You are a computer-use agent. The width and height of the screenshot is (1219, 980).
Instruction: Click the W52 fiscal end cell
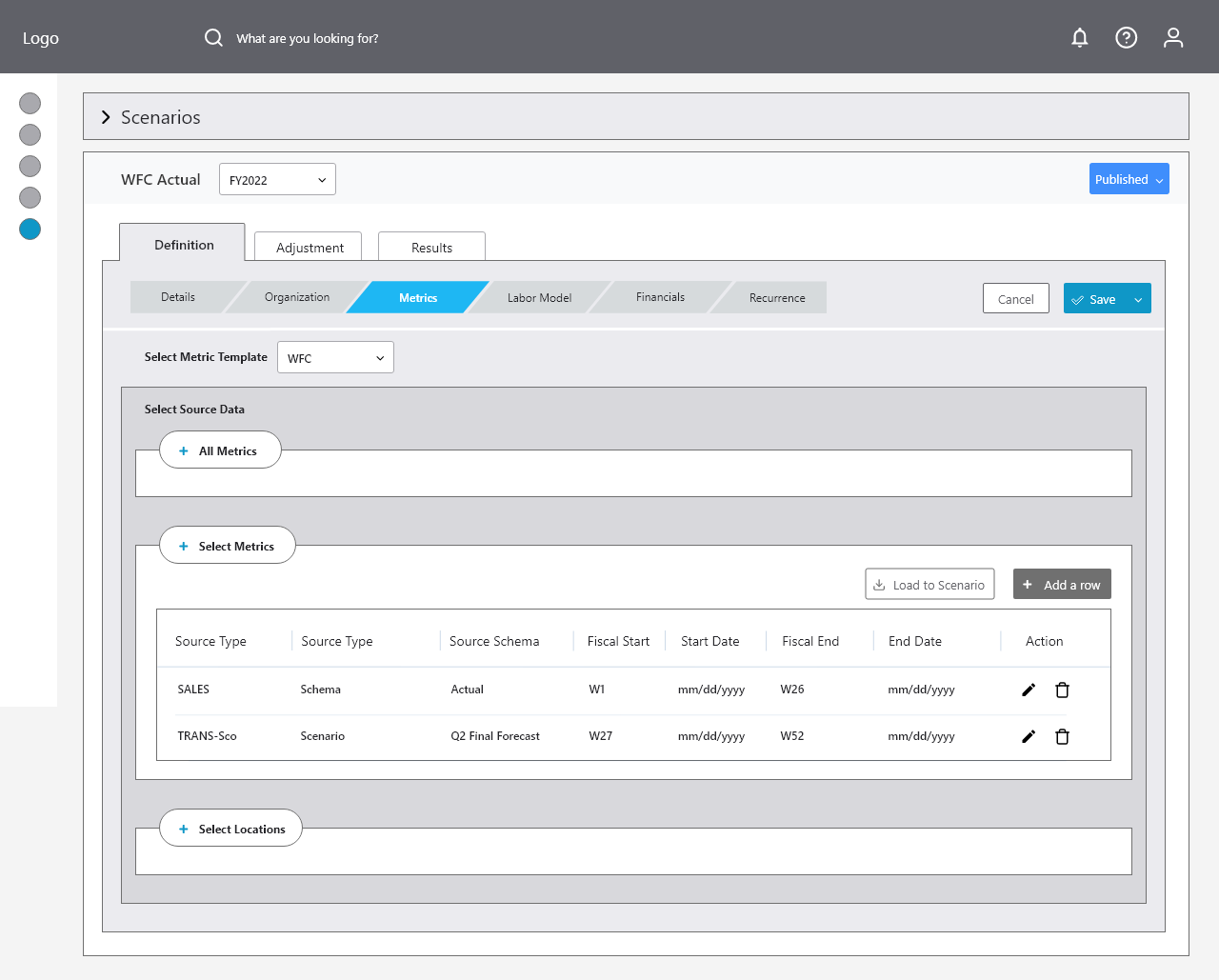792,736
